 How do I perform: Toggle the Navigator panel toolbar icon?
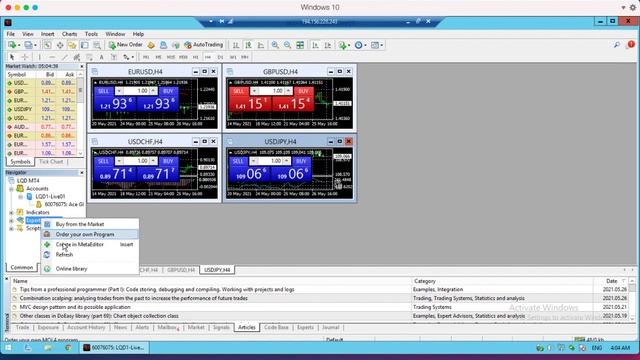coord(72,45)
